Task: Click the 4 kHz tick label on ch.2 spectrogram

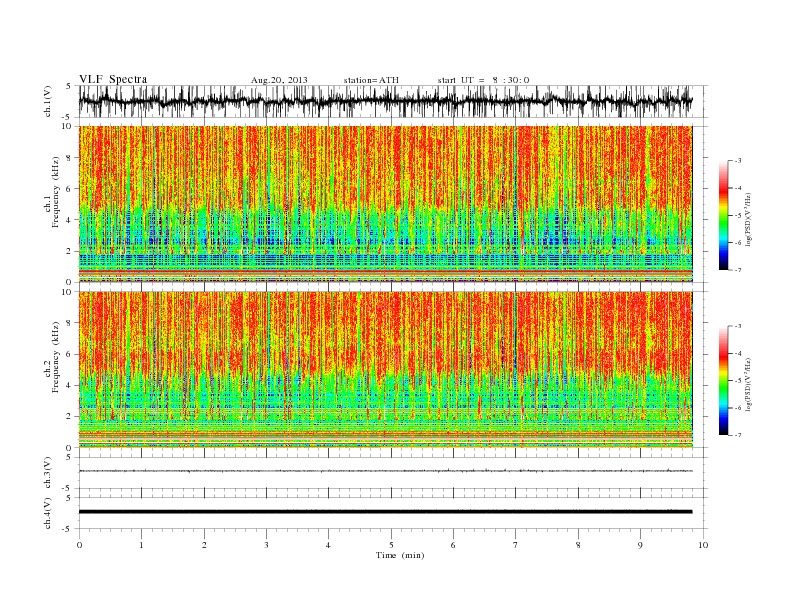Action: (70, 386)
